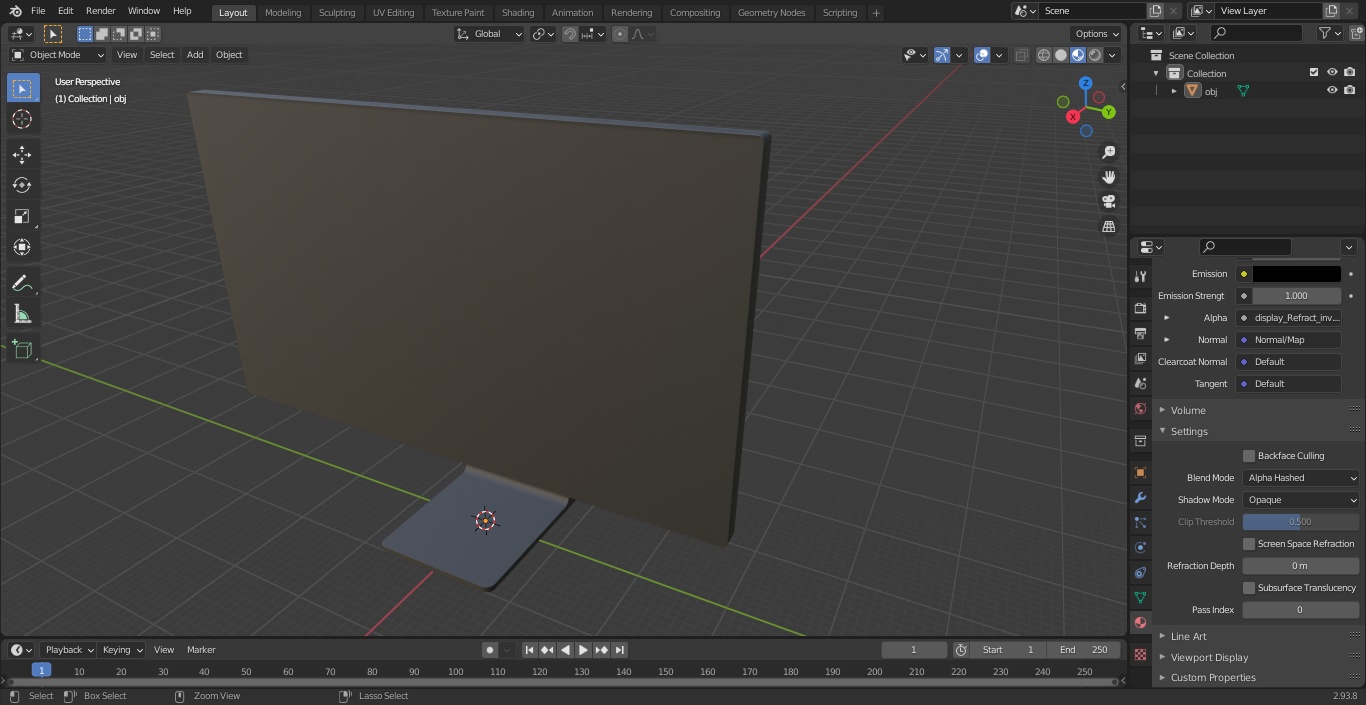The height and width of the screenshot is (705, 1366).
Task: Open Object Data properties green triangle icon
Action: tap(1140, 597)
